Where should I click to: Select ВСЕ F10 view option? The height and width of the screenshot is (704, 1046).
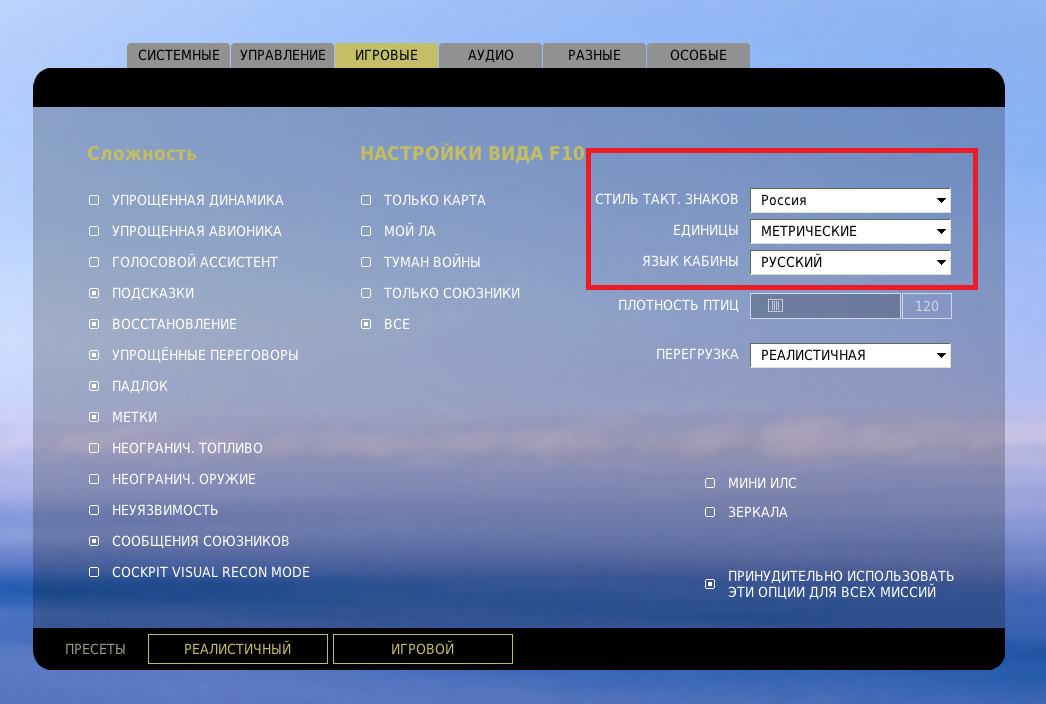pyautogui.click(x=366, y=324)
